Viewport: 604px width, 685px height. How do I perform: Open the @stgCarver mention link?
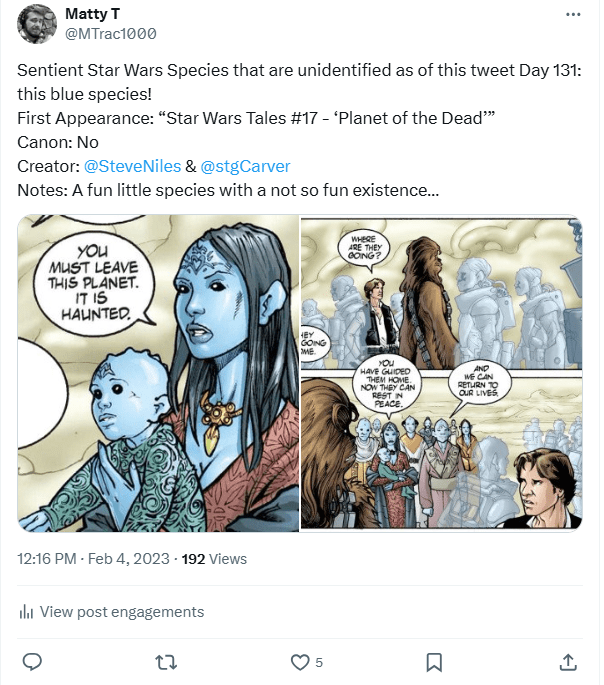(x=245, y=165)
